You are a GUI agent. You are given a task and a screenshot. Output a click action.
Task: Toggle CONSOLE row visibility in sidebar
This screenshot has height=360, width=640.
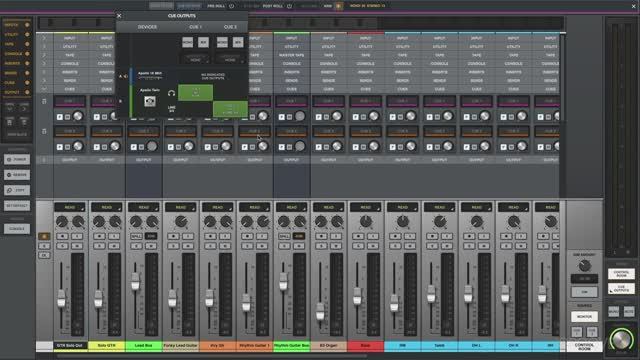[27, 54]
